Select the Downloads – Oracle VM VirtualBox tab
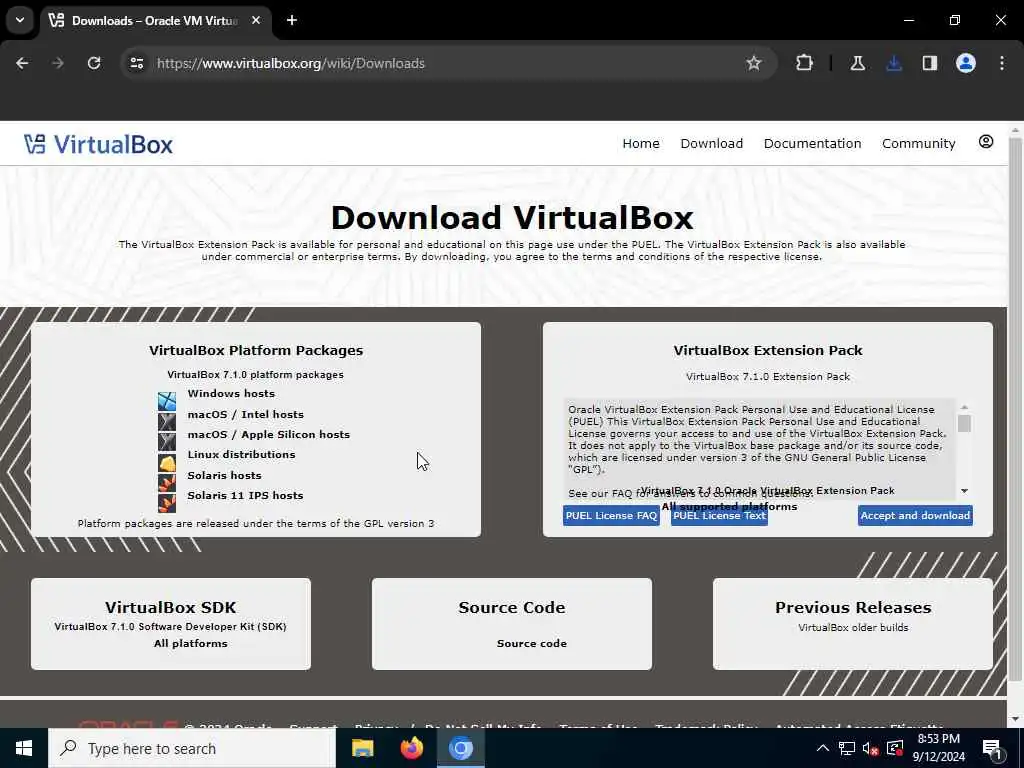This screenshot has width=1024, height=768. tap(156, 20)
